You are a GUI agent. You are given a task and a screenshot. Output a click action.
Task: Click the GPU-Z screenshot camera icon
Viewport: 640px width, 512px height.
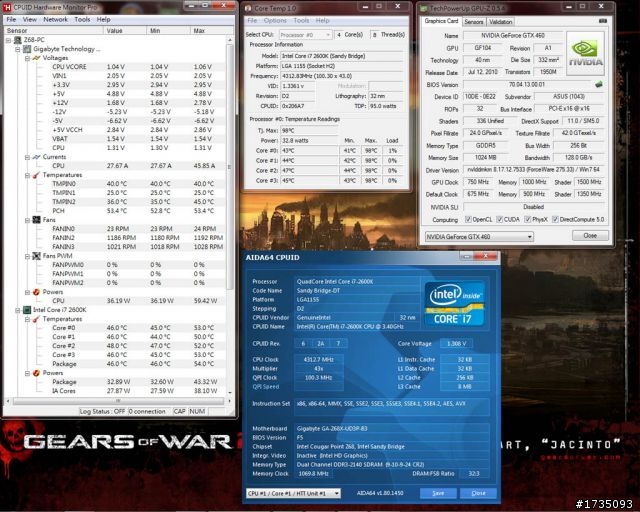(602, 21)
